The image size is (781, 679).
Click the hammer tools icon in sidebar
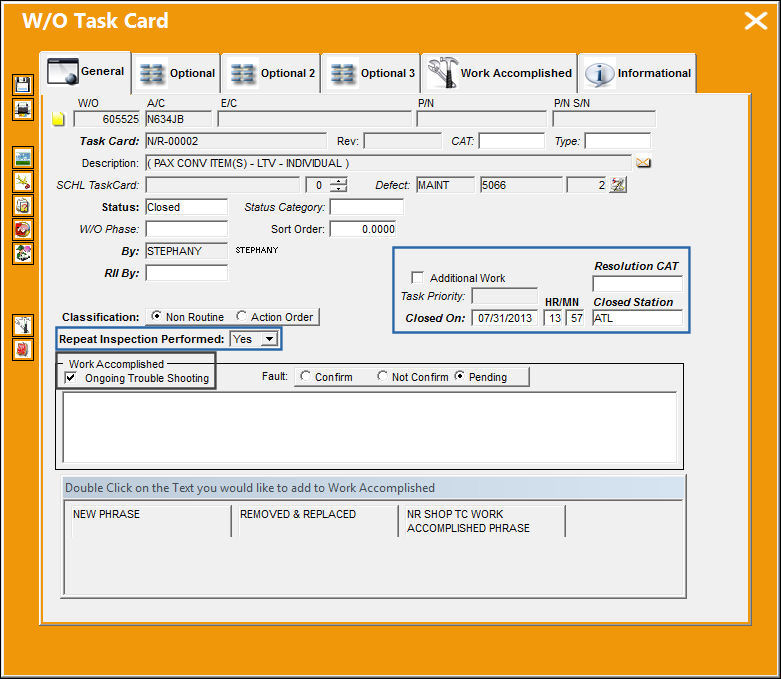point(23,325)
